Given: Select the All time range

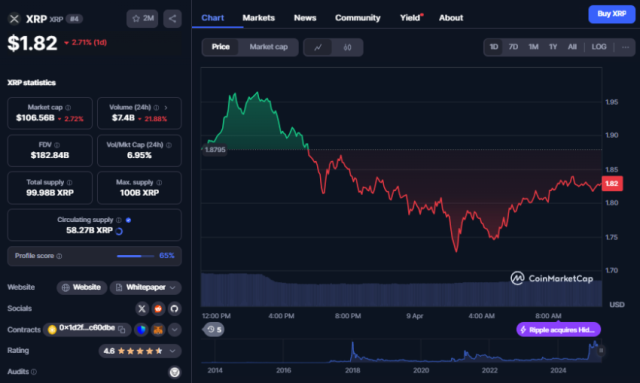Looking at the screenshot, I should [572, 47].
